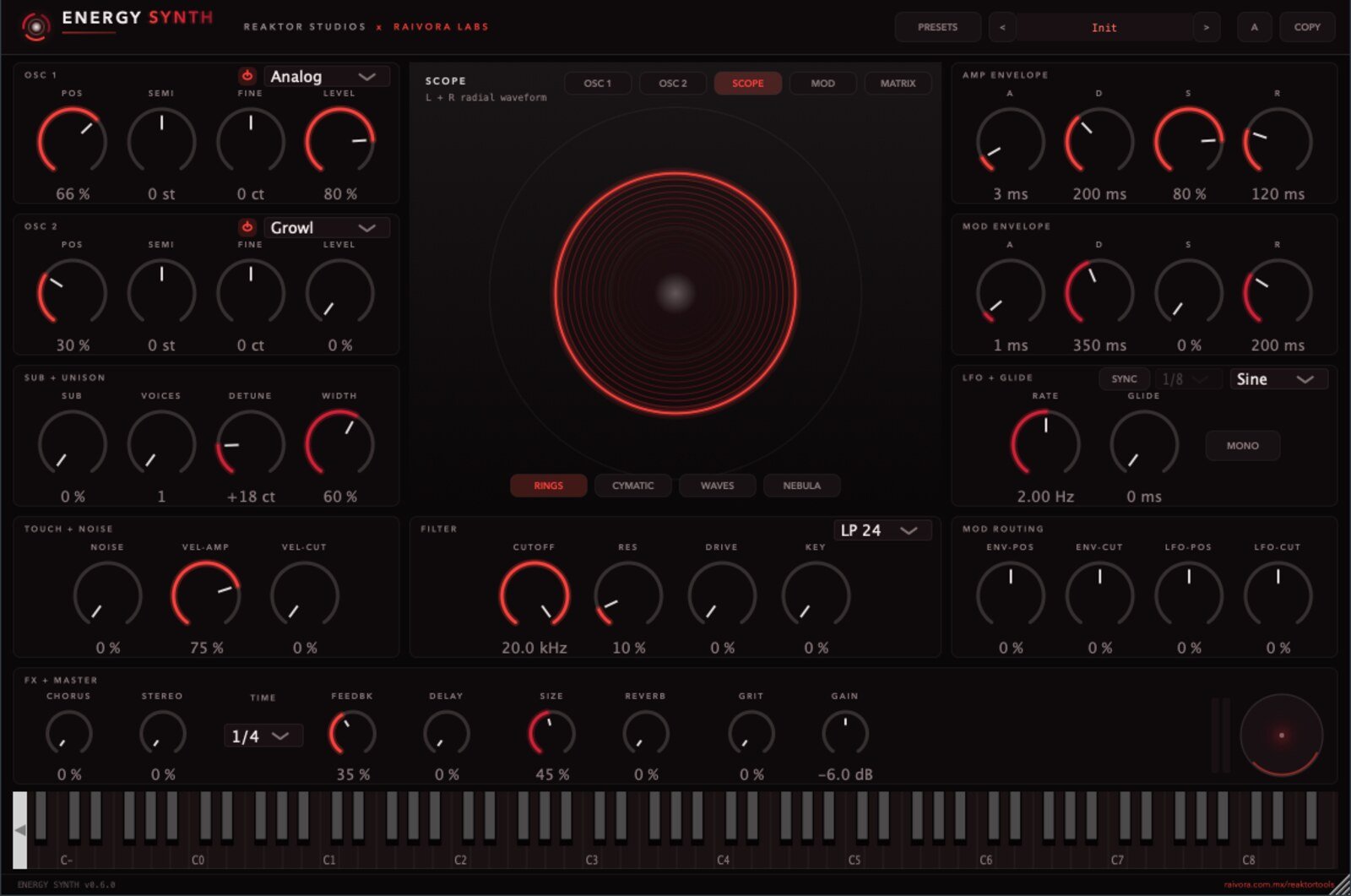
Task: Click the OSC 1 LEVEL knob
Action: [x=339, y=141]
